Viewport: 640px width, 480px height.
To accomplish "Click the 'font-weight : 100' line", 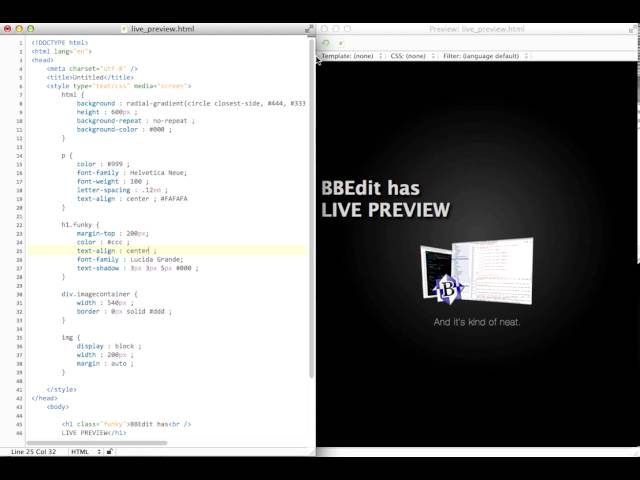I will (113, 181).
